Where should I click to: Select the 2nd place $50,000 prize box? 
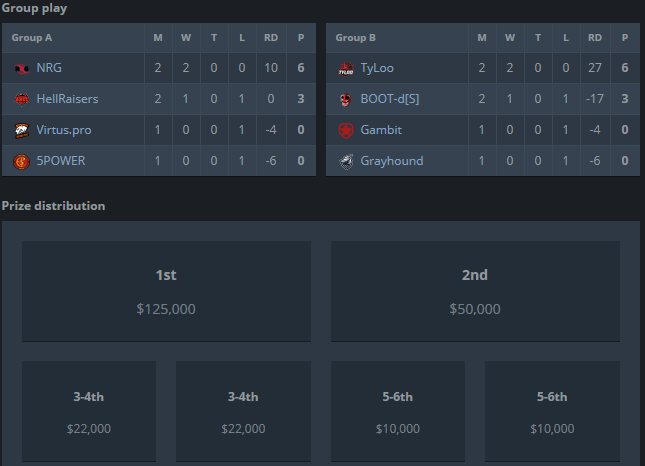475,291
